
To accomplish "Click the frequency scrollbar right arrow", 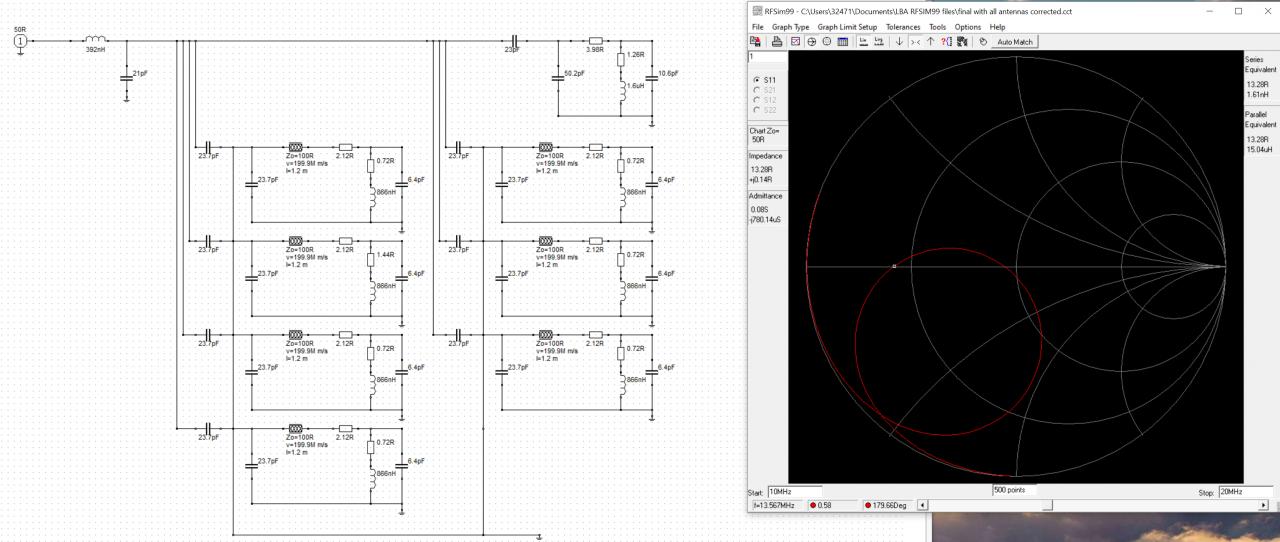I will [x=1263, y=505].
